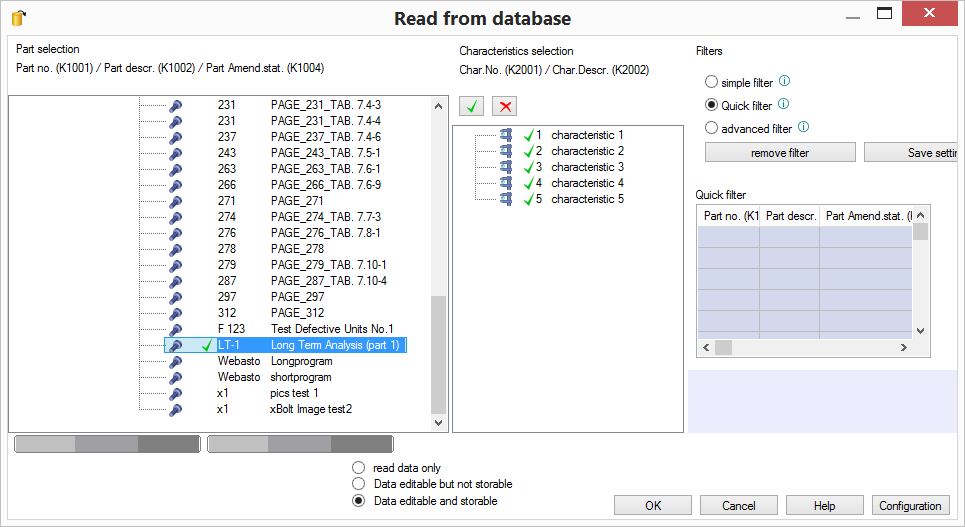
Task: Click the info icon beside advanced filter
Action: [x=804, y=127]
